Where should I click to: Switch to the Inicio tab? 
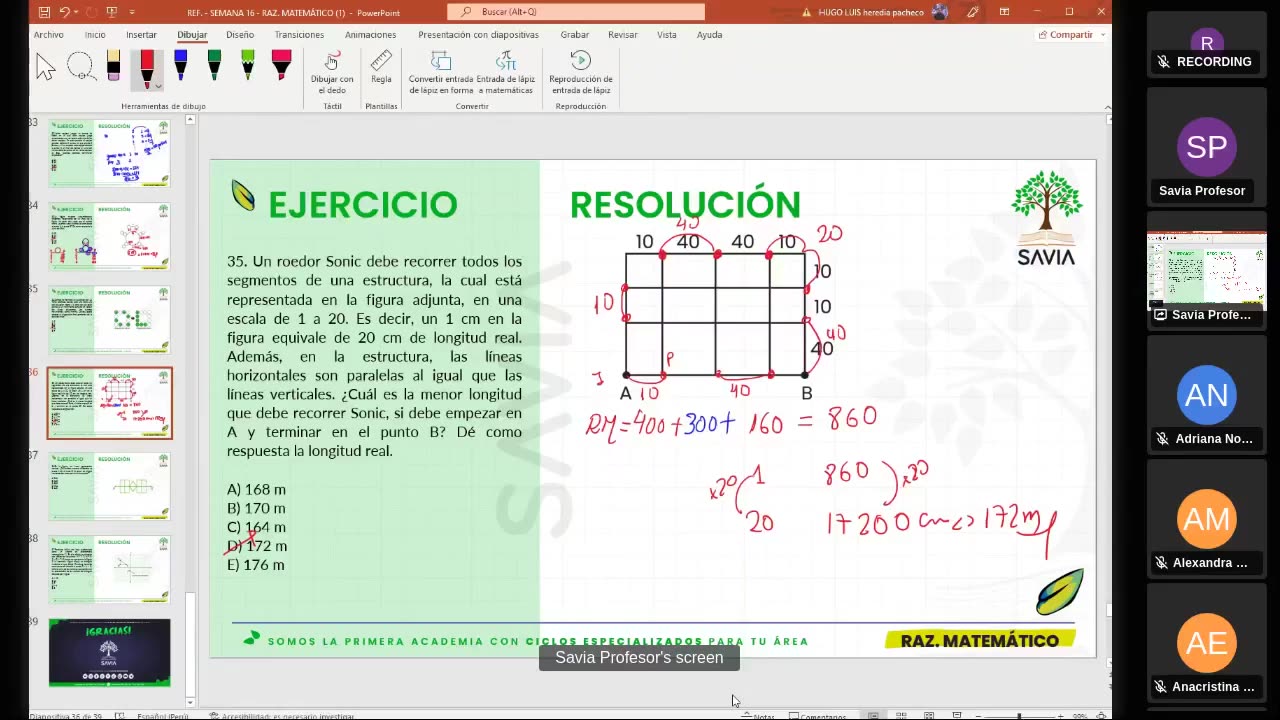tap(95, 35)
